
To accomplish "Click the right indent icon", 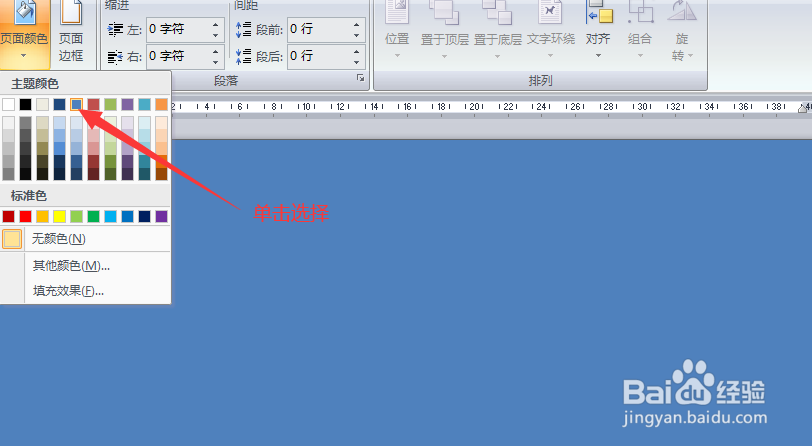I will (x=115, y=56).
